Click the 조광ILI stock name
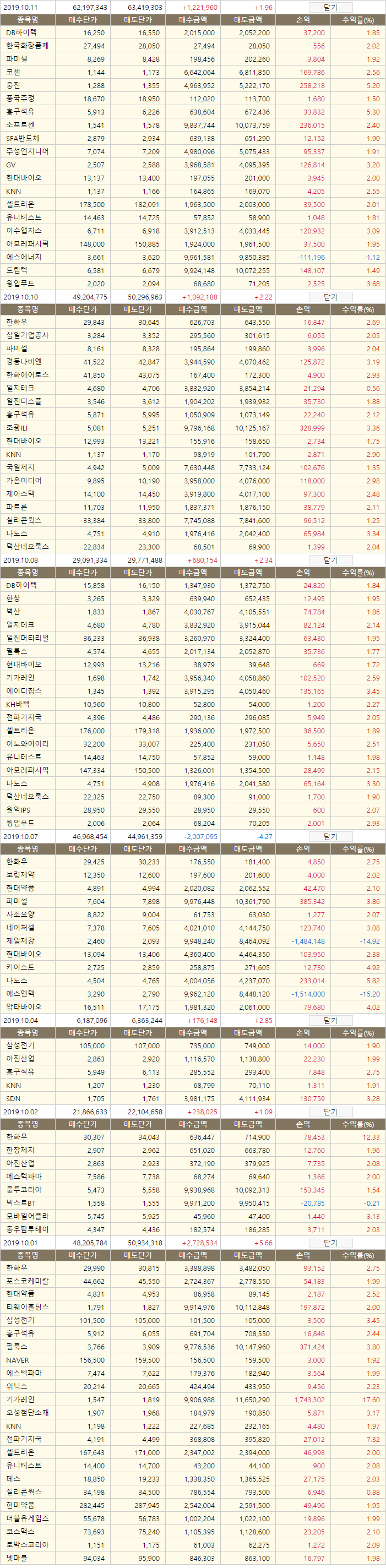 click(17, 428)
